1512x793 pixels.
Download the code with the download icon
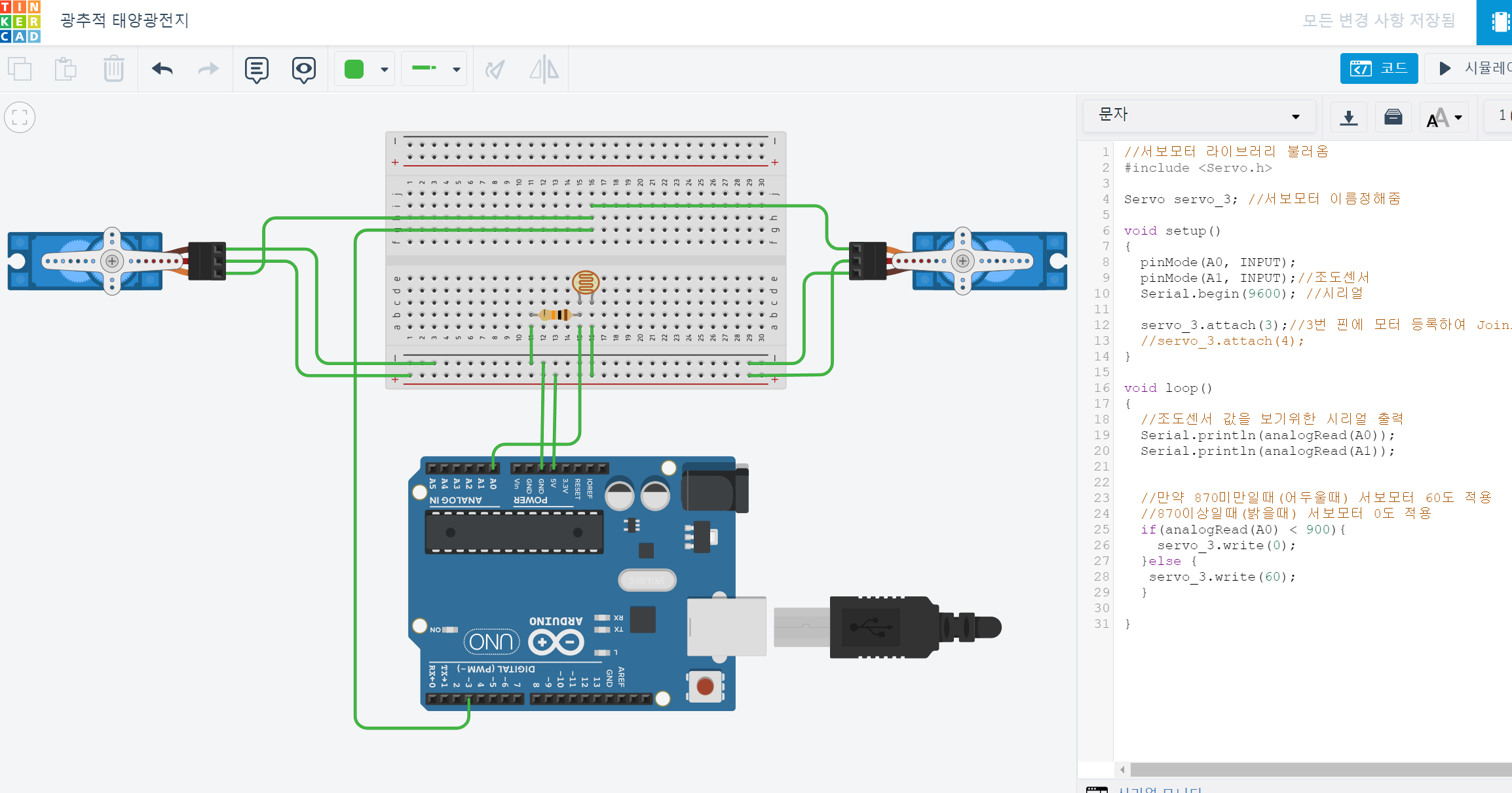click(x=1348, y=117)
